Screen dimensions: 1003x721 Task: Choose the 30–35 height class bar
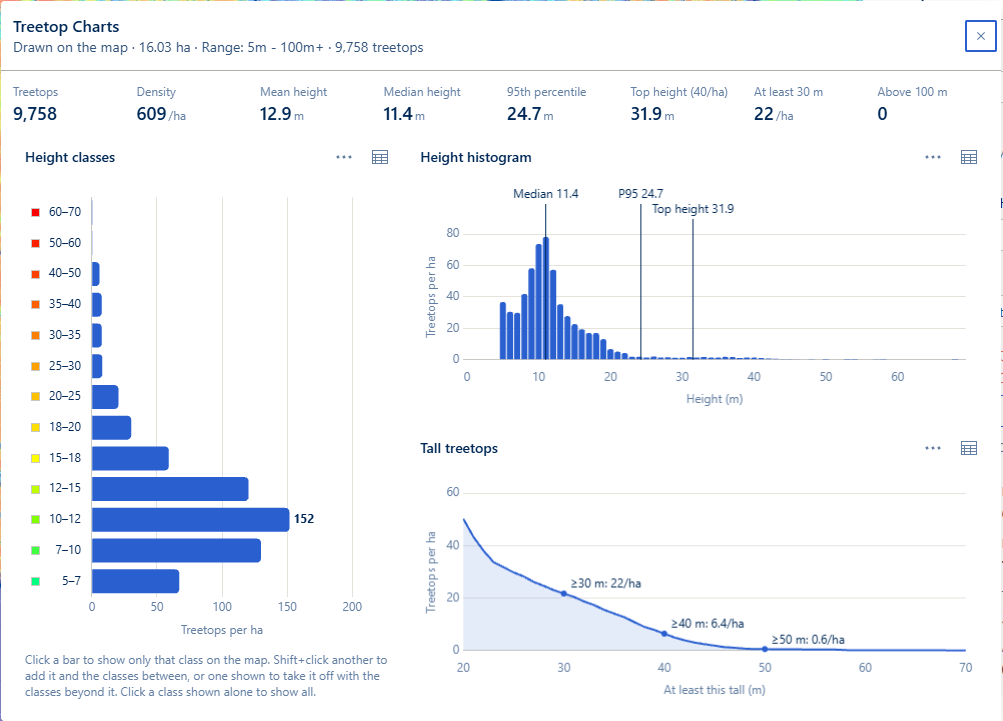click(x=97, y=335)
